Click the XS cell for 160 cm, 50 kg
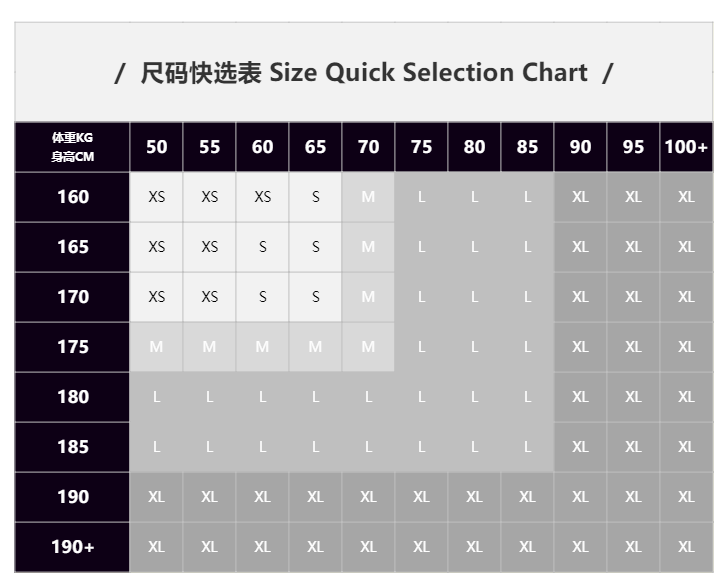Screen dimensions: 727x586 tap(157, 197)
